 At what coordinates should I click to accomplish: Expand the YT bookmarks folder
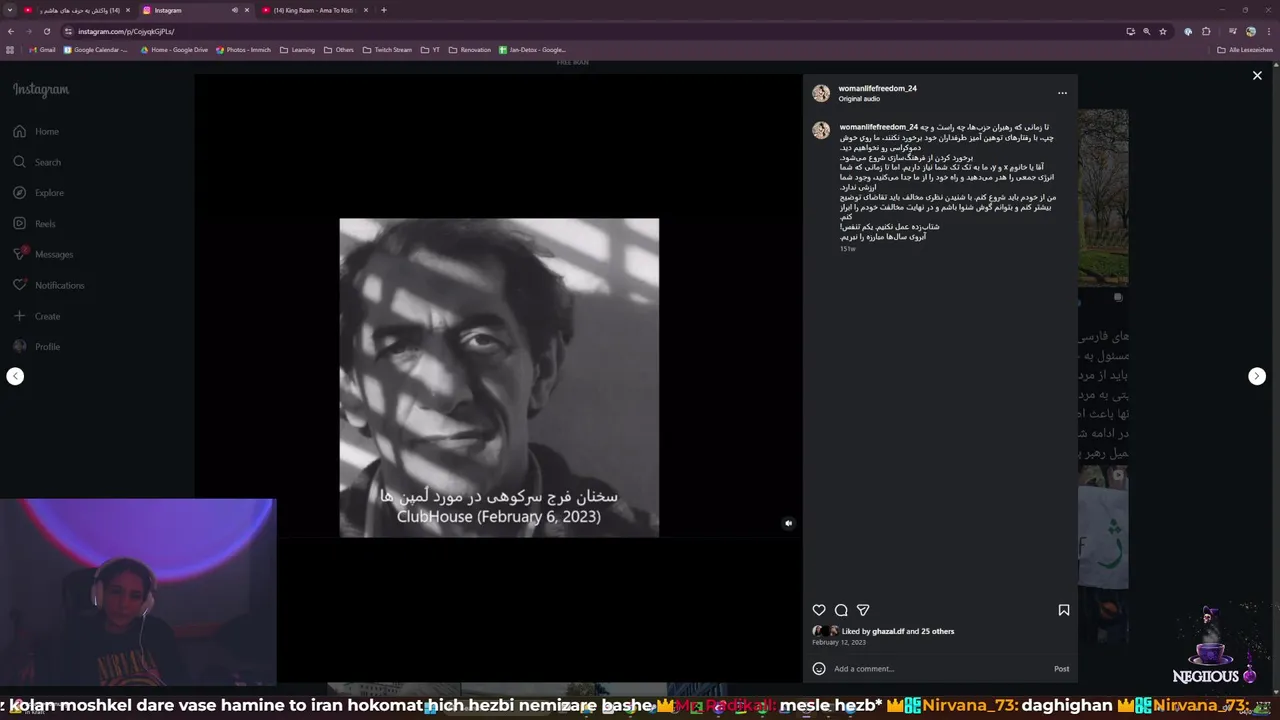coord(431,49)
